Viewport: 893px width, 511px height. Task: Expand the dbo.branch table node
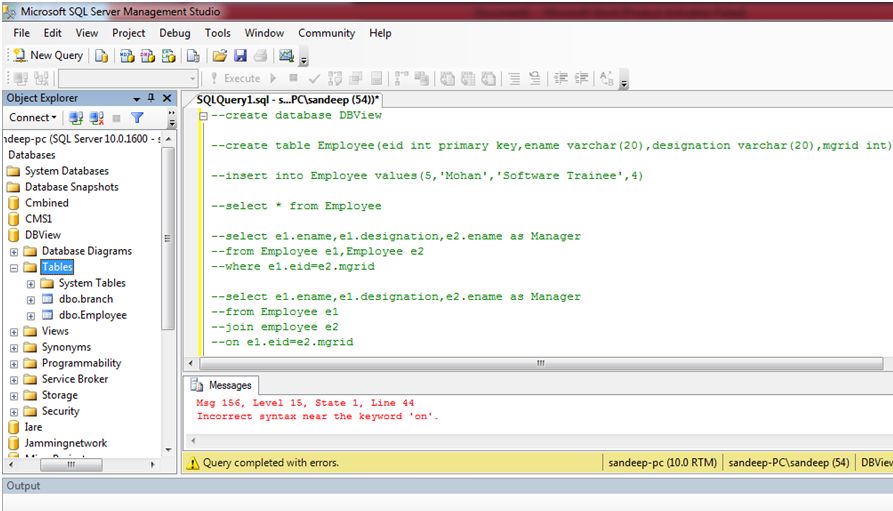click(x=31, y=300)
